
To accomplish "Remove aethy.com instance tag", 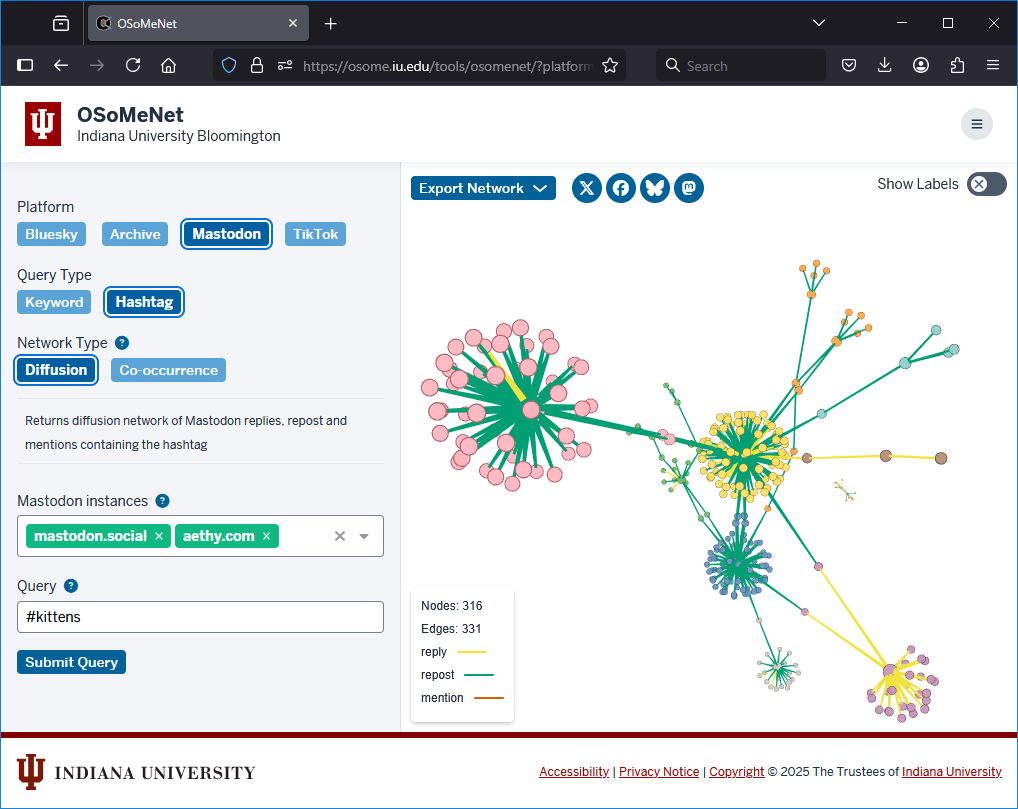I will point(266,536).
